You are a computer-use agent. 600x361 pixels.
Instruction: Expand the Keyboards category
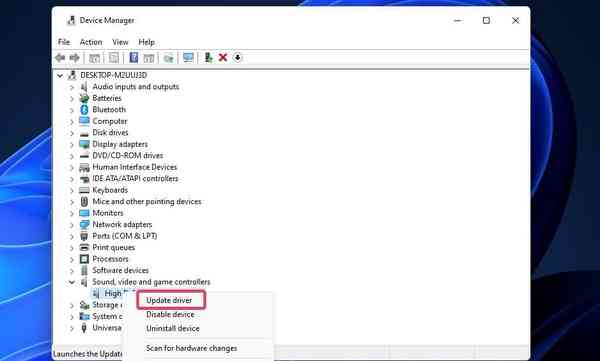tap(72, 190)
